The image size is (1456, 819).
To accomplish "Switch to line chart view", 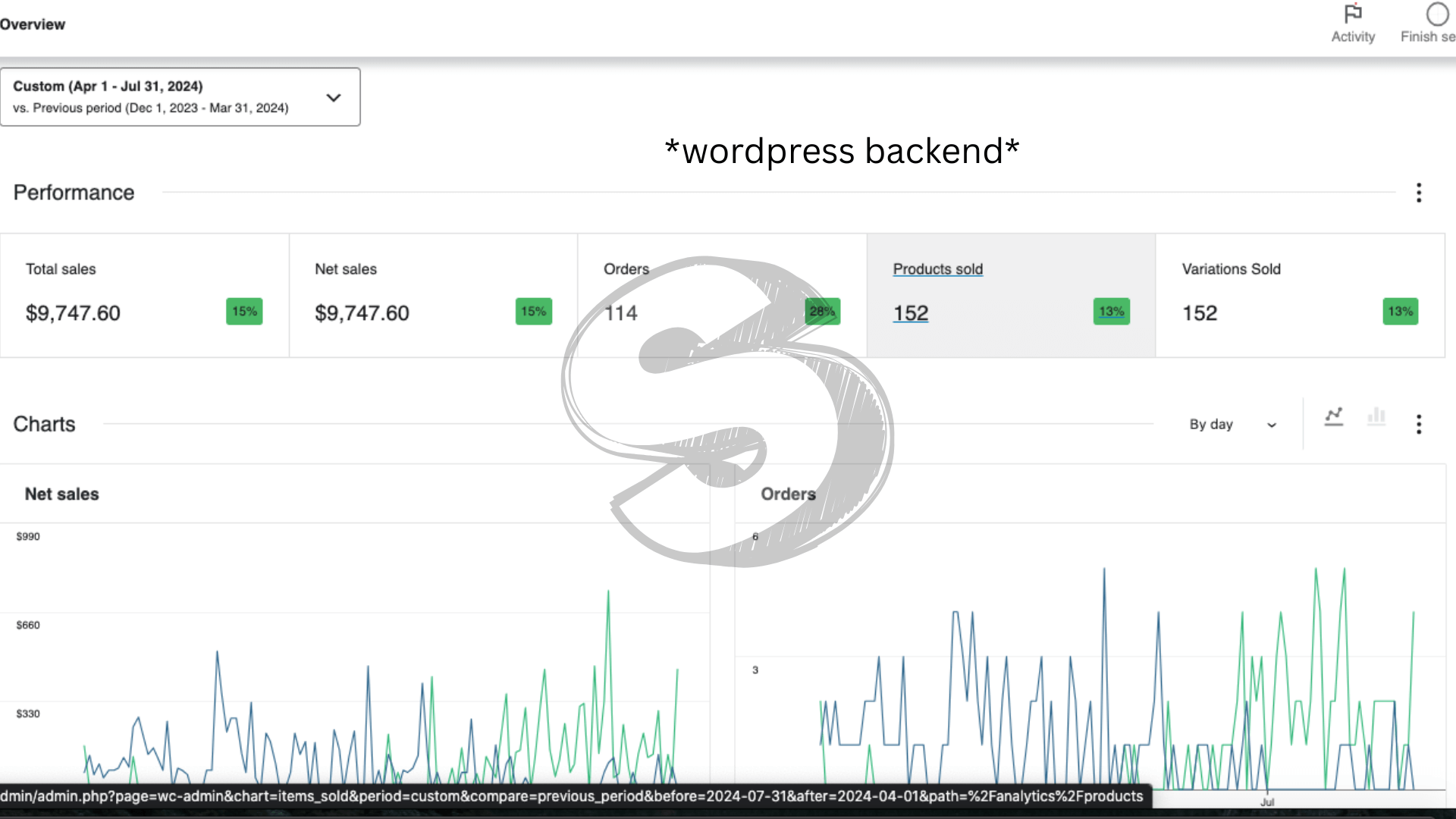I will tap(1334, 416).
